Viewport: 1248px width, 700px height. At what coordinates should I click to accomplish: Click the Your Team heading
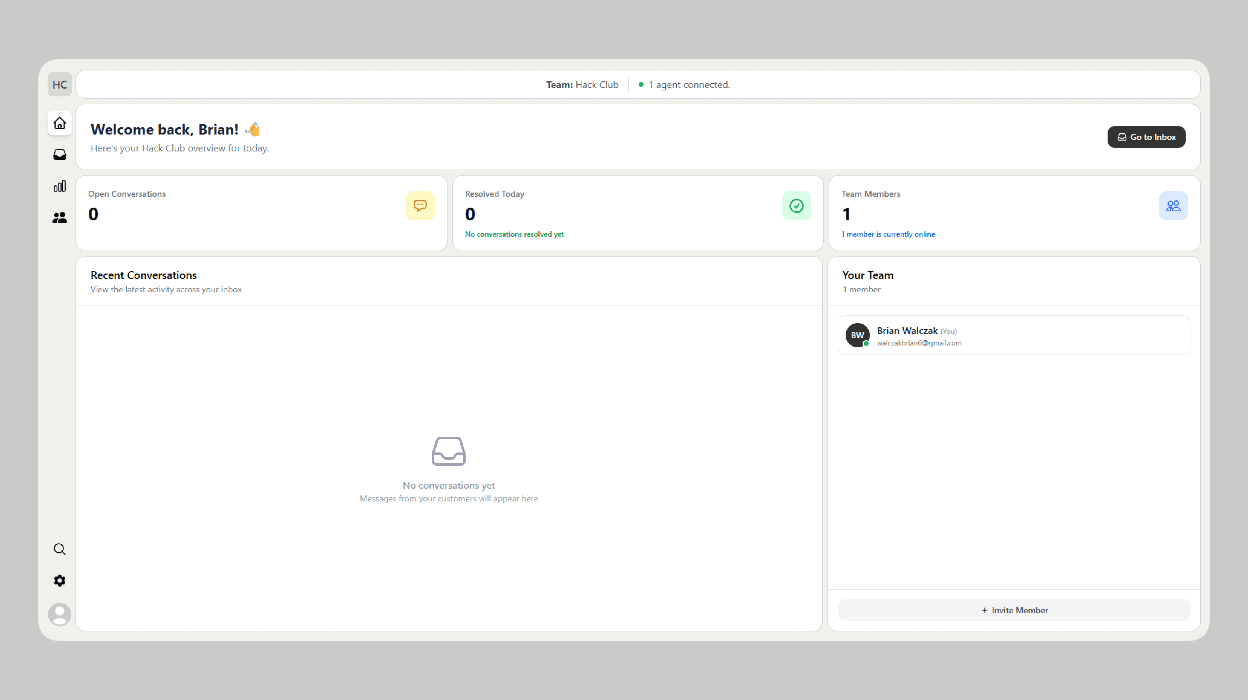(867, 275)
